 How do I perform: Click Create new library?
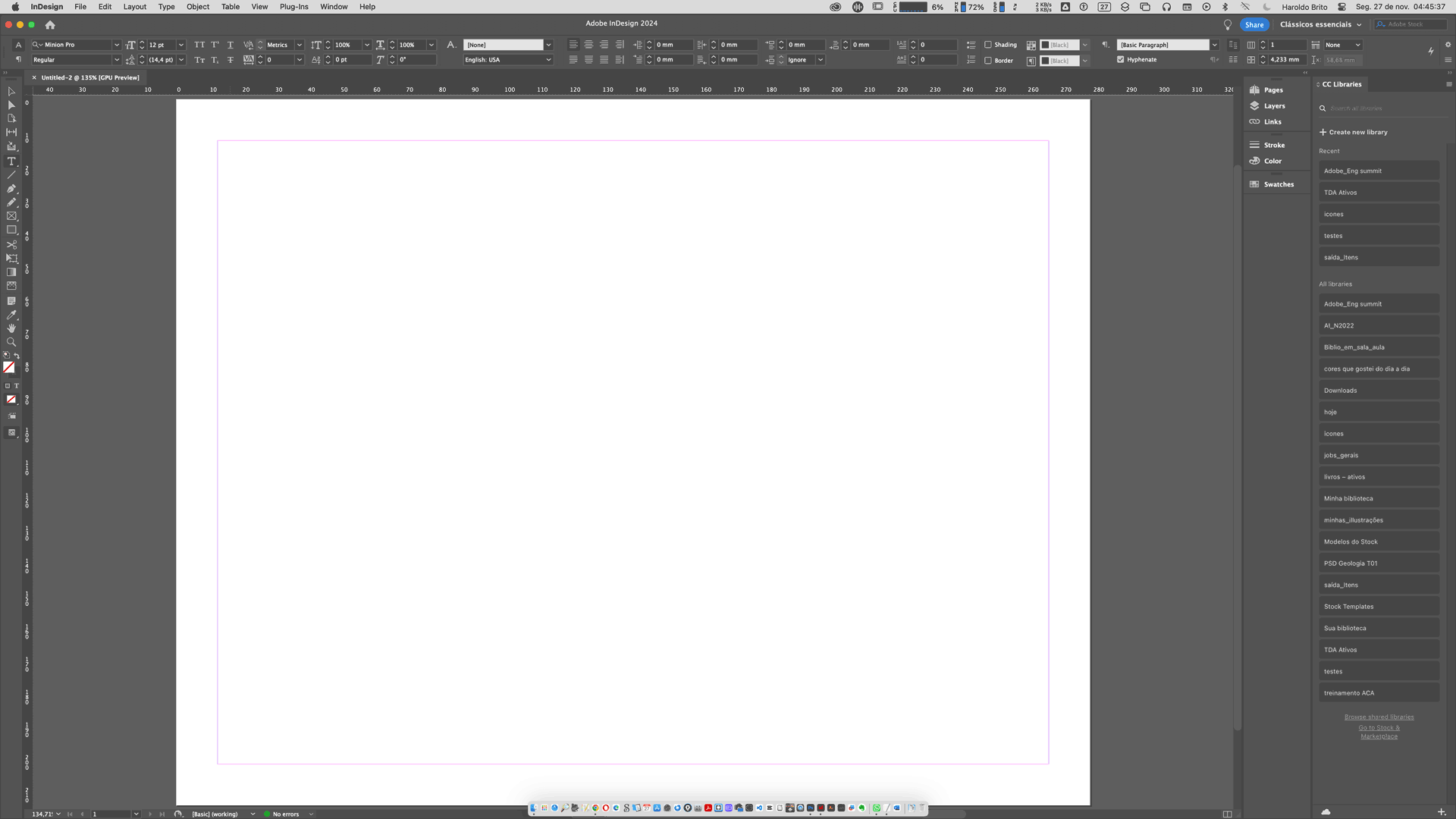(1354, 132)
